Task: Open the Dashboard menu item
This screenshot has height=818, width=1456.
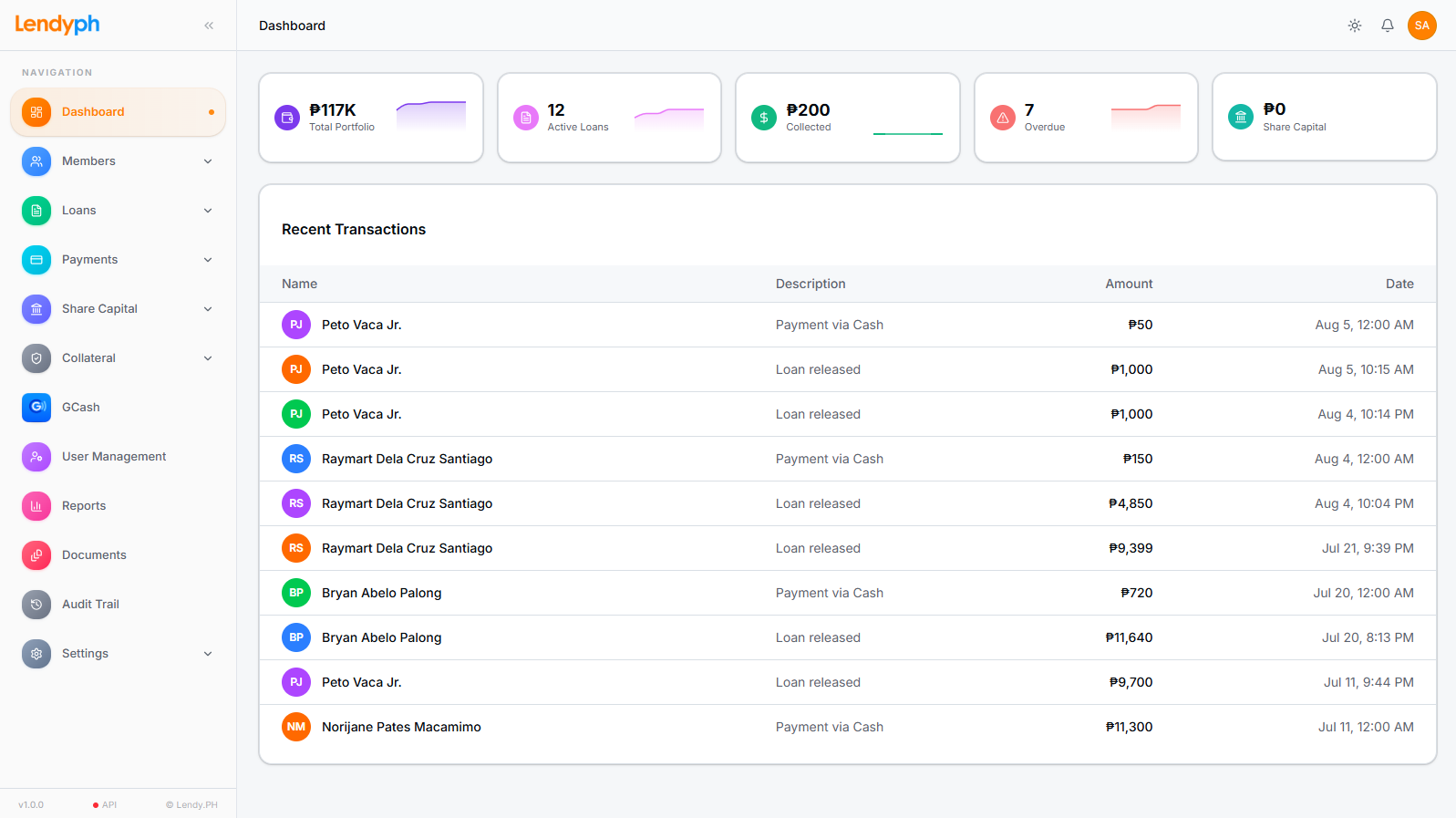Action: tap(119, 112)
